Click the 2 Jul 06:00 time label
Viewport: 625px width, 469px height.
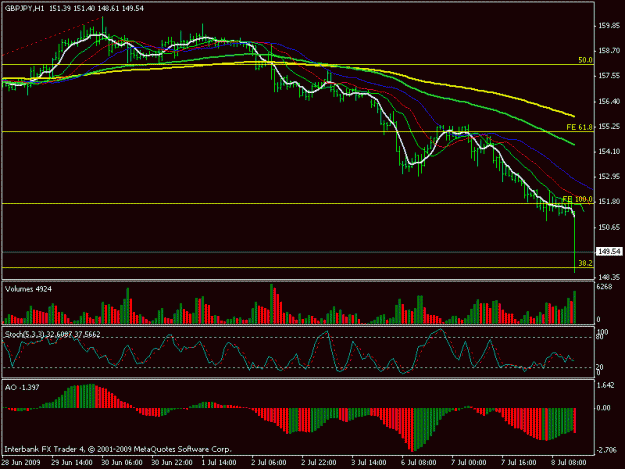pyautogui.click(x=269, y=462)
